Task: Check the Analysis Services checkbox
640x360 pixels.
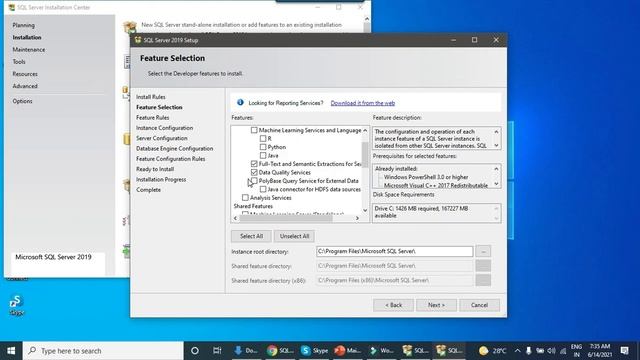Action: pyautogui.click(x=245, y=198)
